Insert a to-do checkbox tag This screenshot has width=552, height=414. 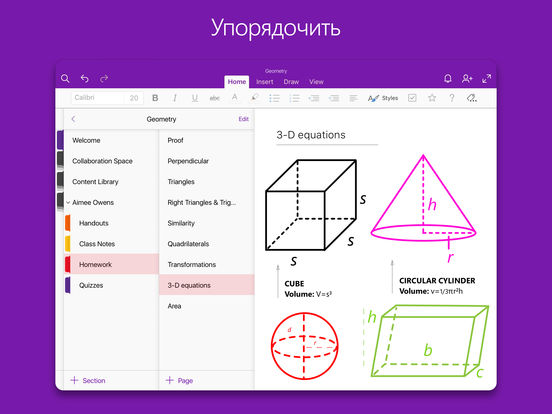pyautogui.click(x=412, y=98)
